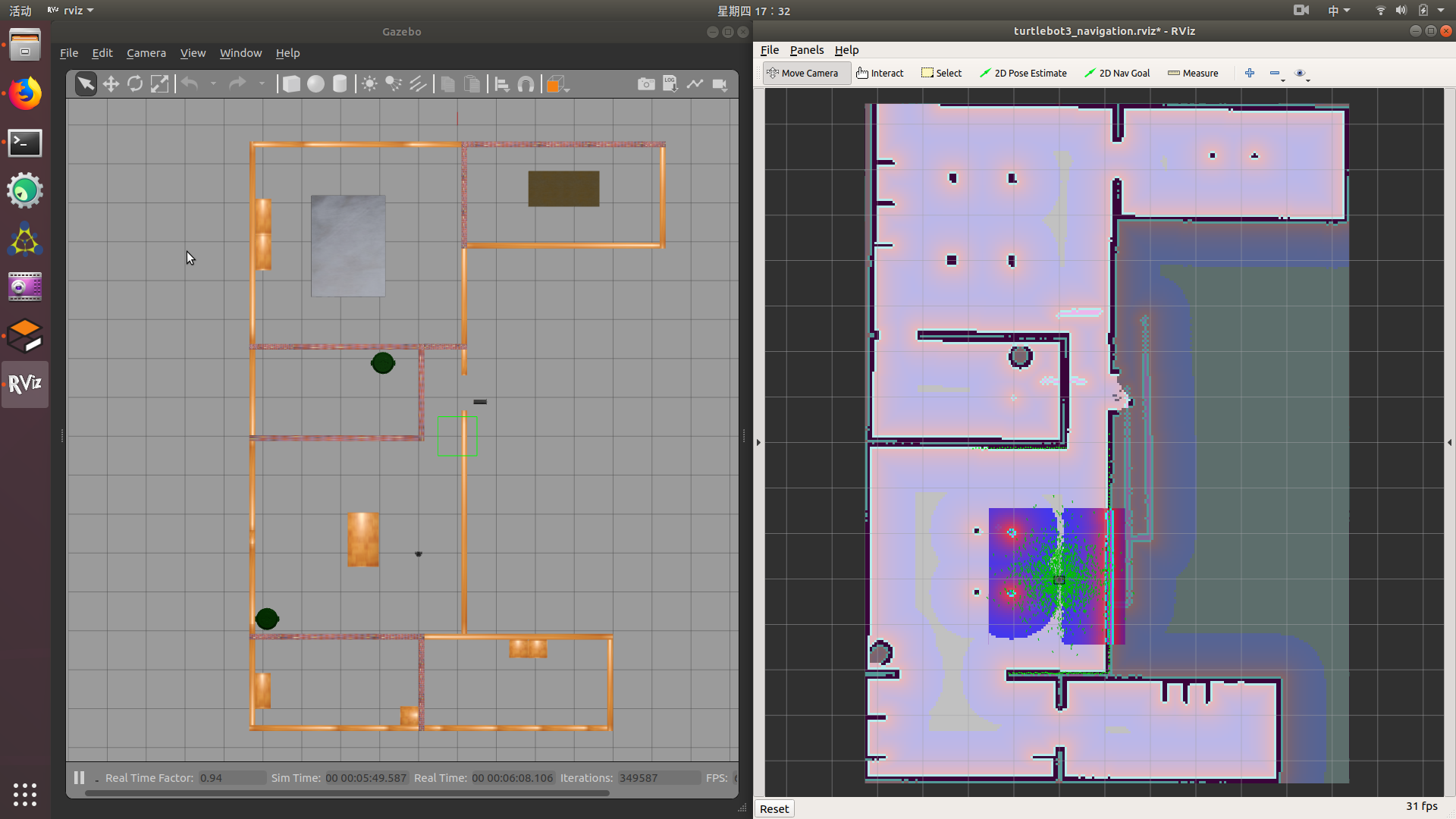Screen dimensions: 1456x819
Task: Enable the snap magnet tool
Action: pyautogui.click(x=526, y=84)
